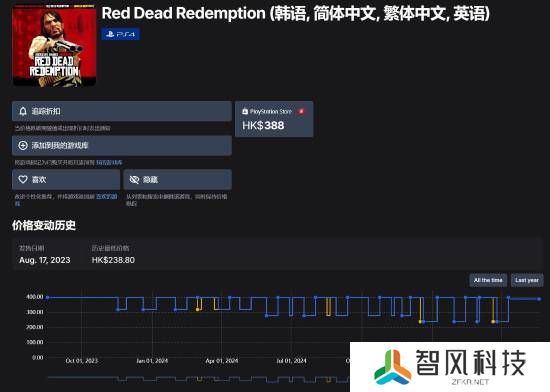Switch chart to All the time
Viewport: 550px width, 392px height.
click(x=488, y=280)
